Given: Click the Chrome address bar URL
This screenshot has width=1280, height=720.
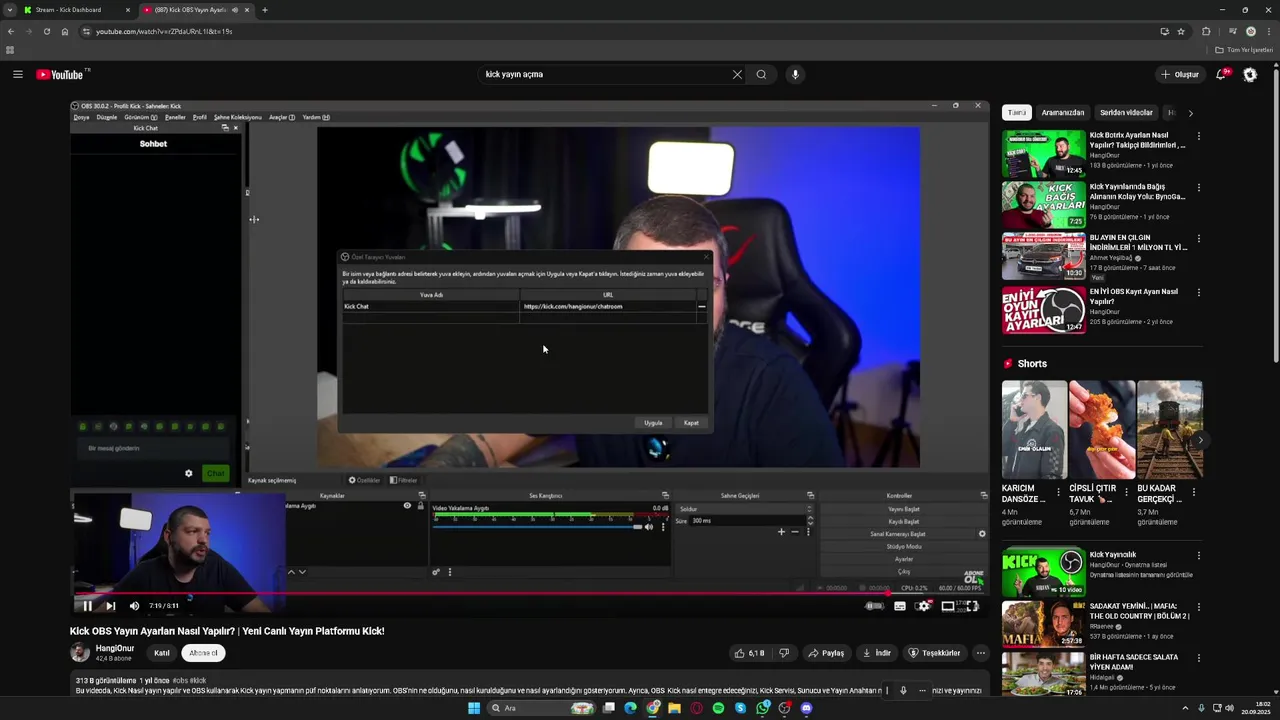Looking at the screenshot, I should [164, 31].
